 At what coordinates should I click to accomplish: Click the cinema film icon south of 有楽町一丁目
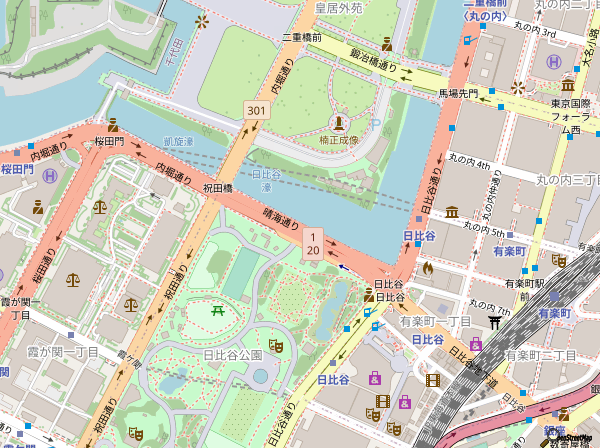[x=432, y=379]
